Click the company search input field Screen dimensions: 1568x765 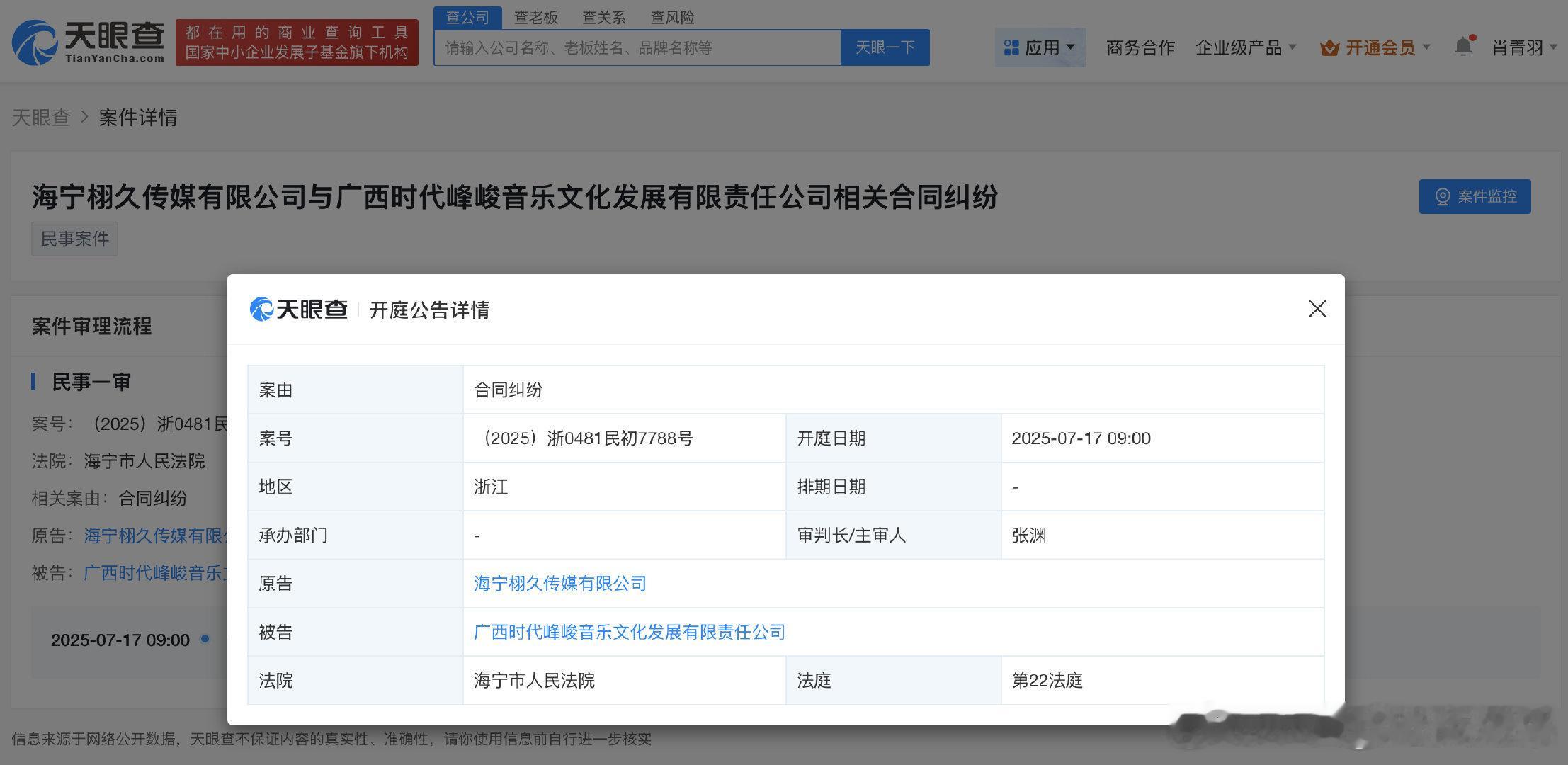click(x=637, y=47)
